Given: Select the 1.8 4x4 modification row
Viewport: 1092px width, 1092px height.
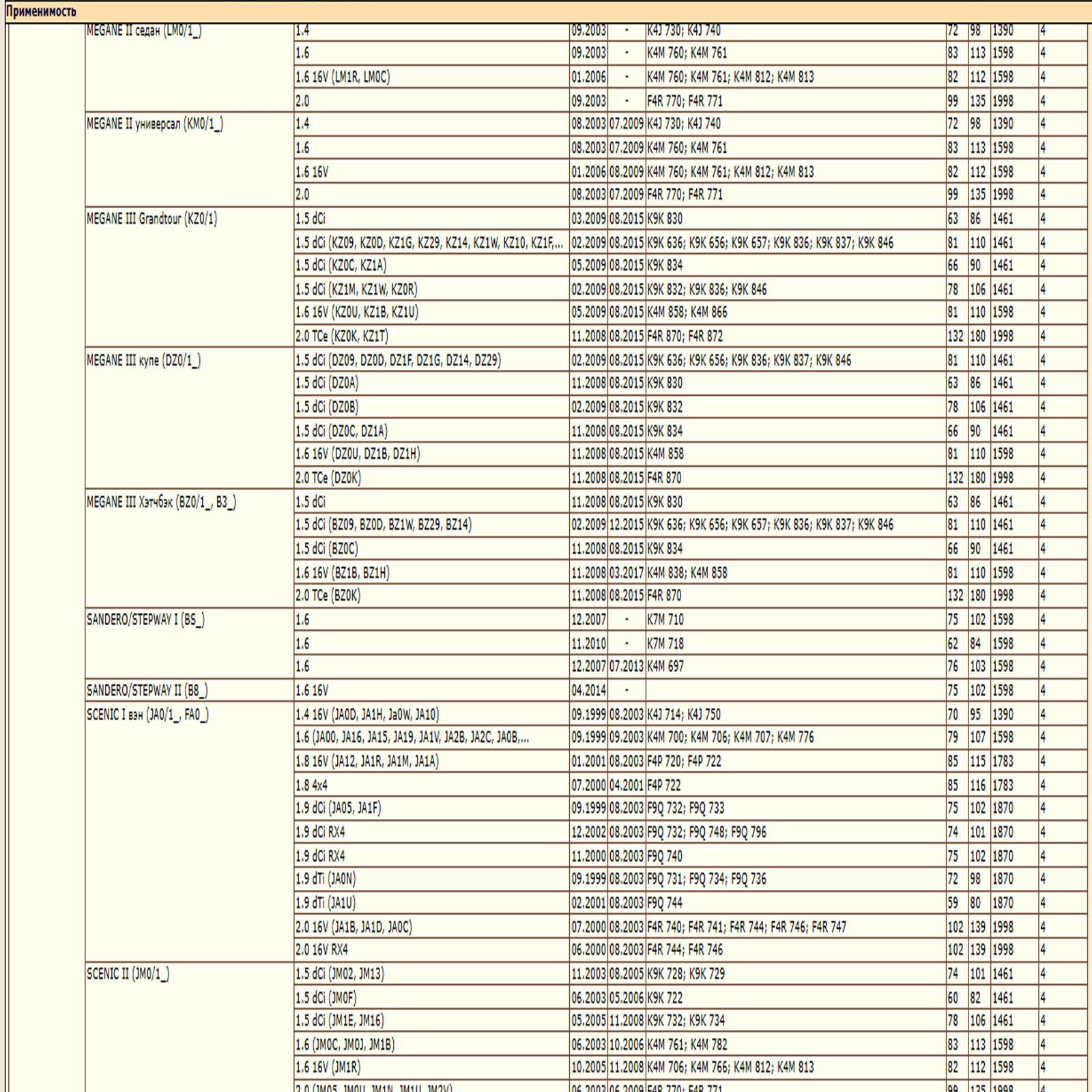Looking at the screenshot, I should tap(312, 785).
